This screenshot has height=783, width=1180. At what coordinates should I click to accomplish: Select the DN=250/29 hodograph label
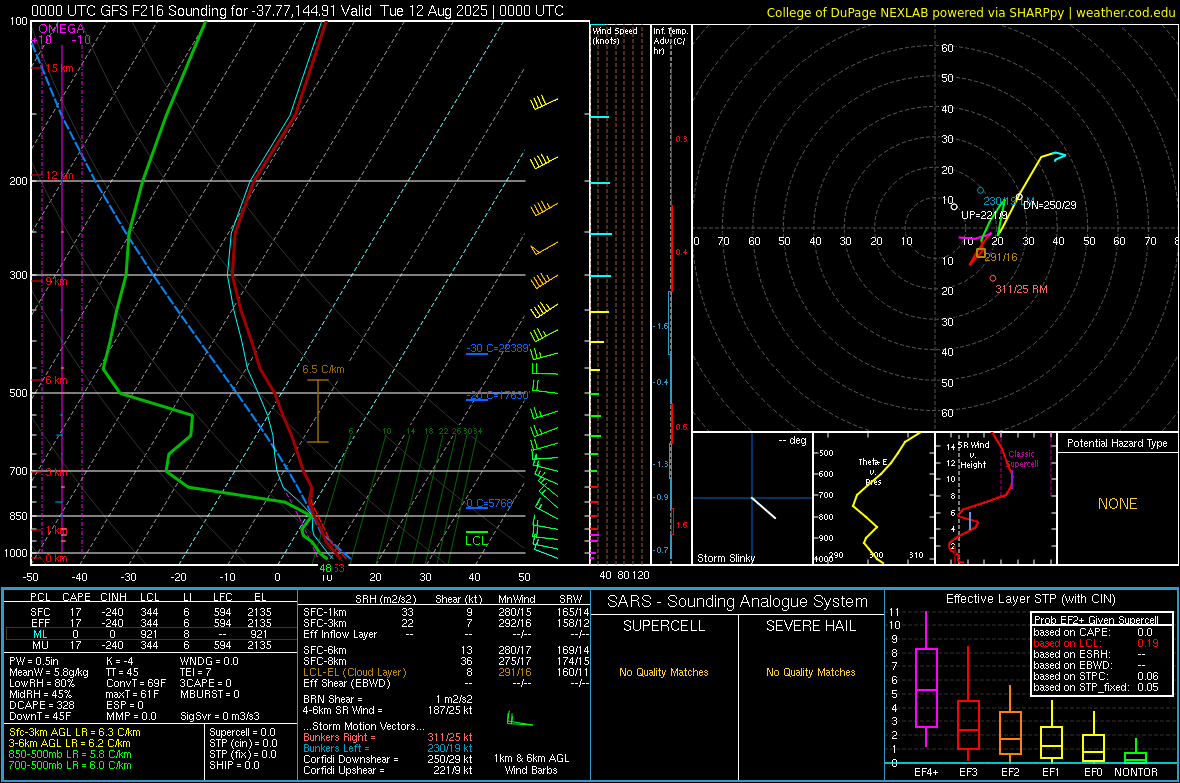(1050, 205)
